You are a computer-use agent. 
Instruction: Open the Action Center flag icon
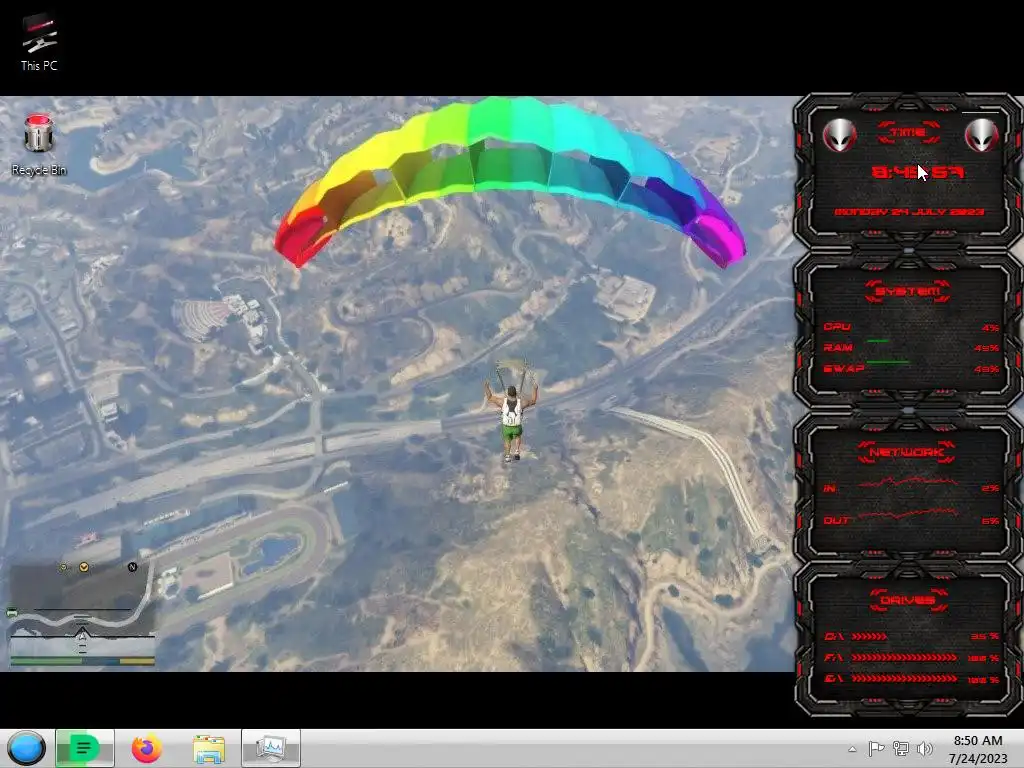pos(876,748)
